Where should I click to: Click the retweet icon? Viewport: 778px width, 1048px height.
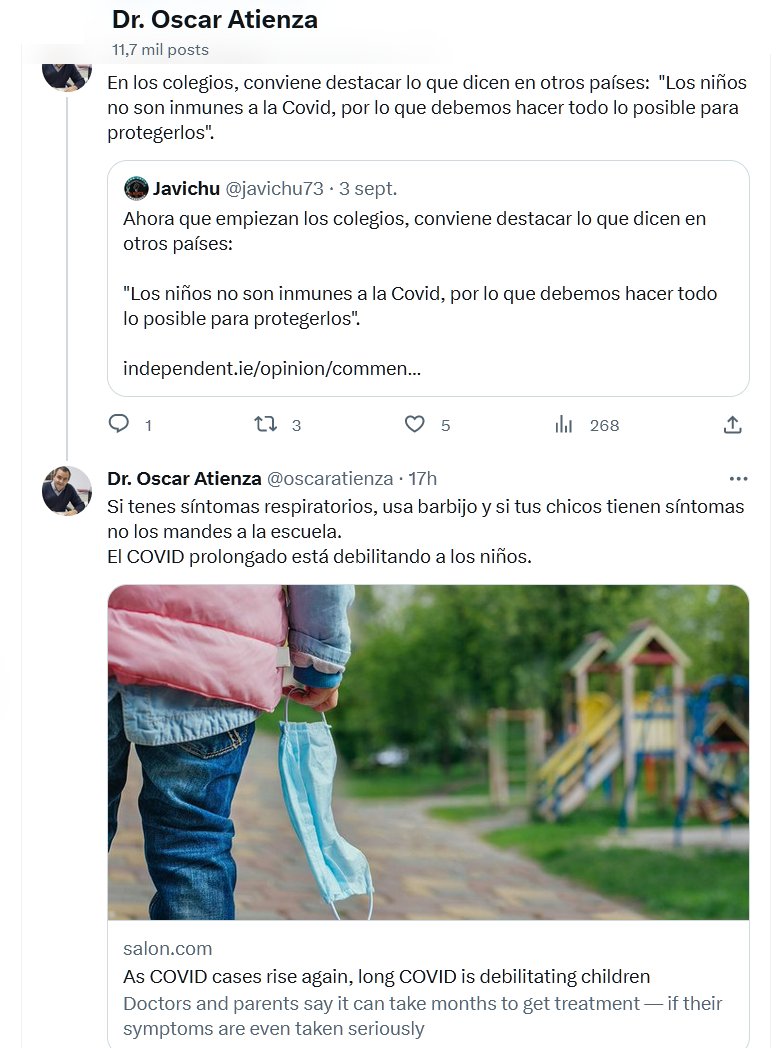(x=265, y=424)
